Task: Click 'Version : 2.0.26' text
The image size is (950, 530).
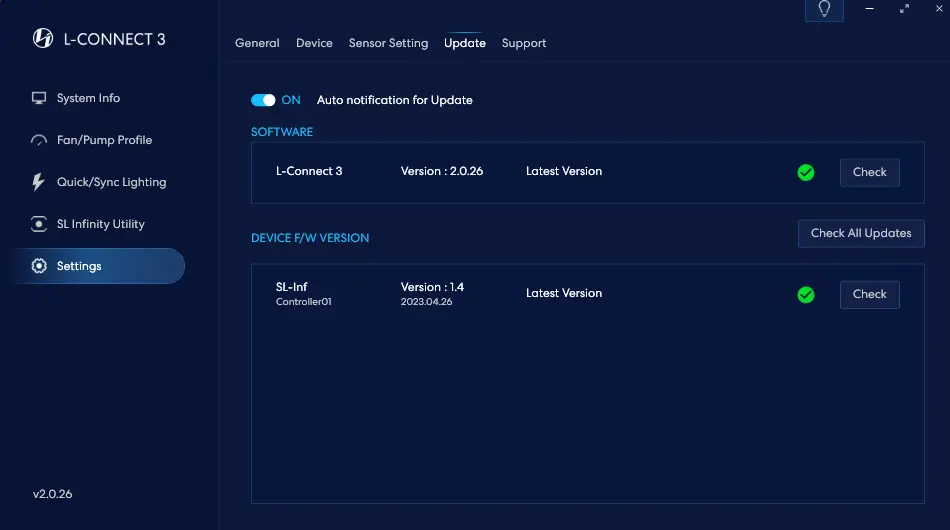Action: [442, 171]
